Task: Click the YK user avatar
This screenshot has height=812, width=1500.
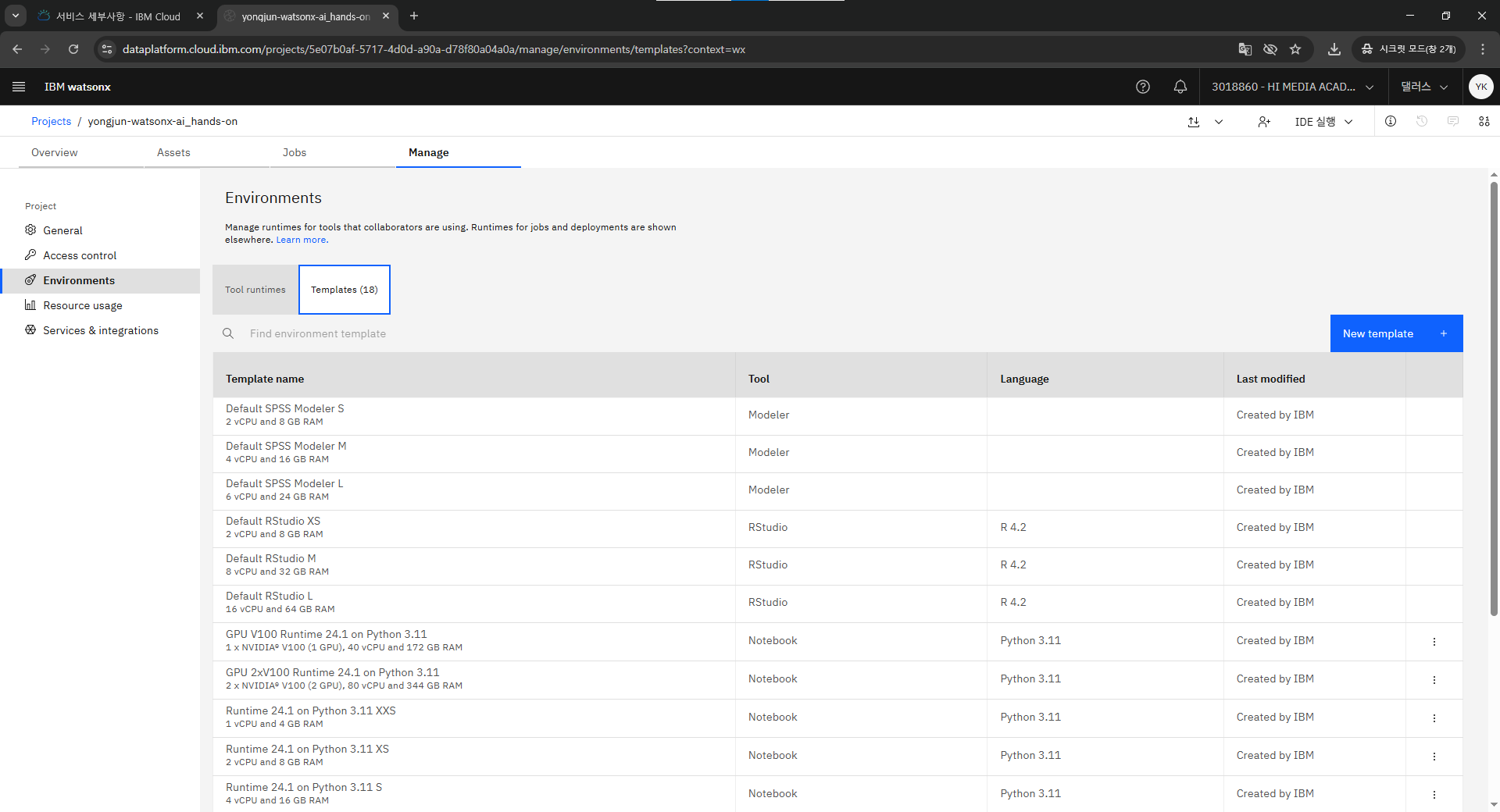Action: click(x=1481, y=87)
